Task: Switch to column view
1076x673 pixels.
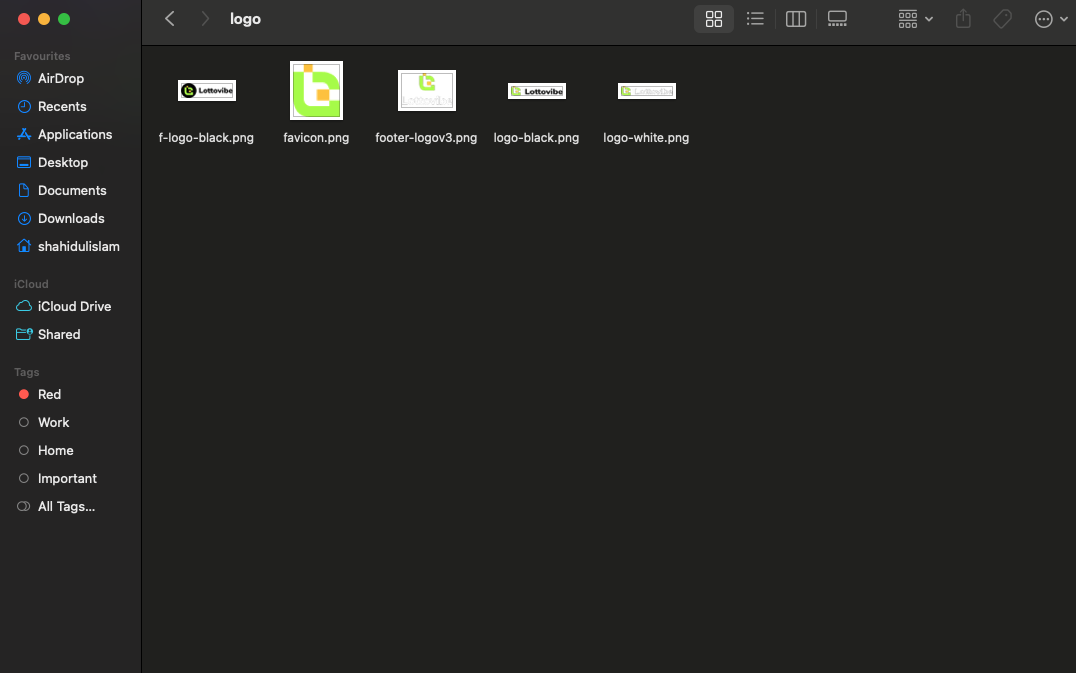Action: pos(795,19)
